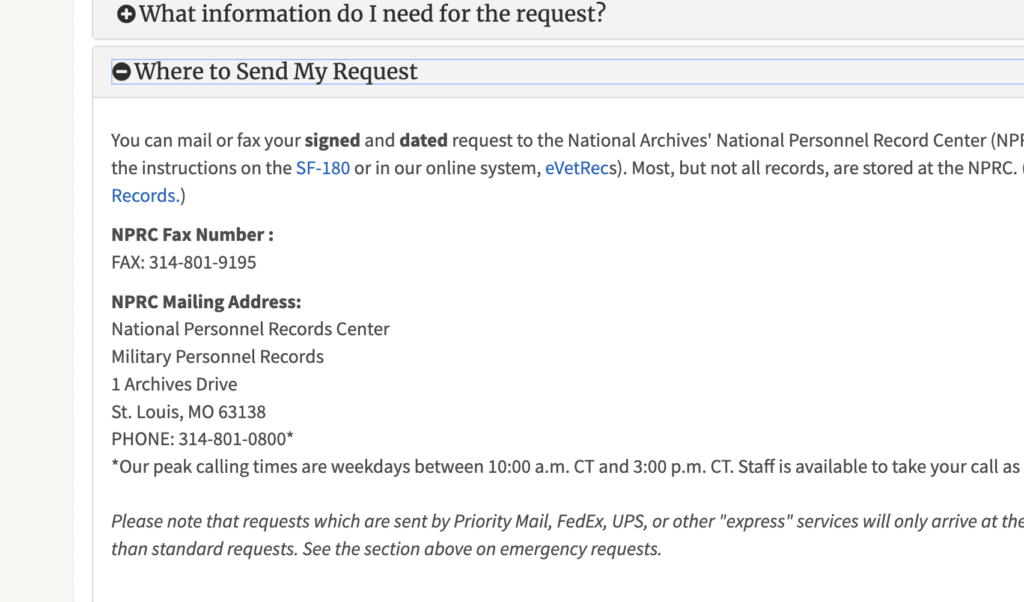Click the fax number 314-801-9195
The width and height of the screenshot is (1024, 602).
pos(202,262)
